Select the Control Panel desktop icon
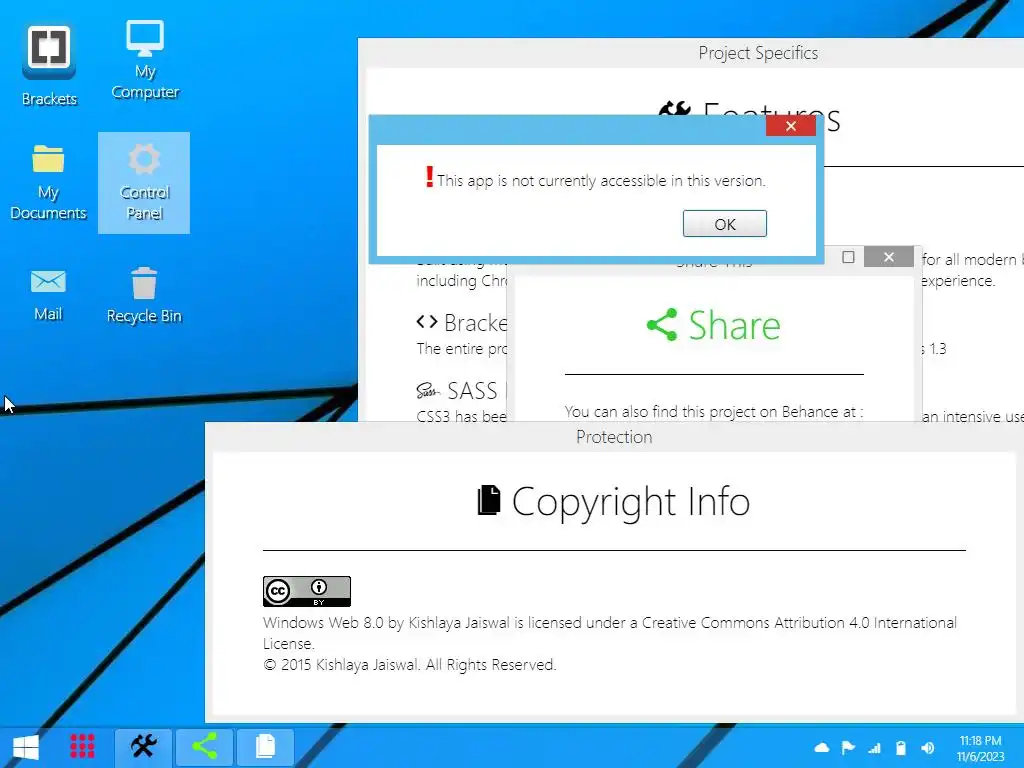Screen dimensions: 1024x768 pos(144,183)
